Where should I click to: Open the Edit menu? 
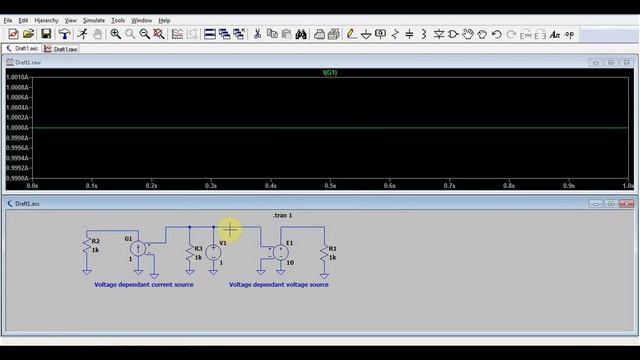point(23,20)
